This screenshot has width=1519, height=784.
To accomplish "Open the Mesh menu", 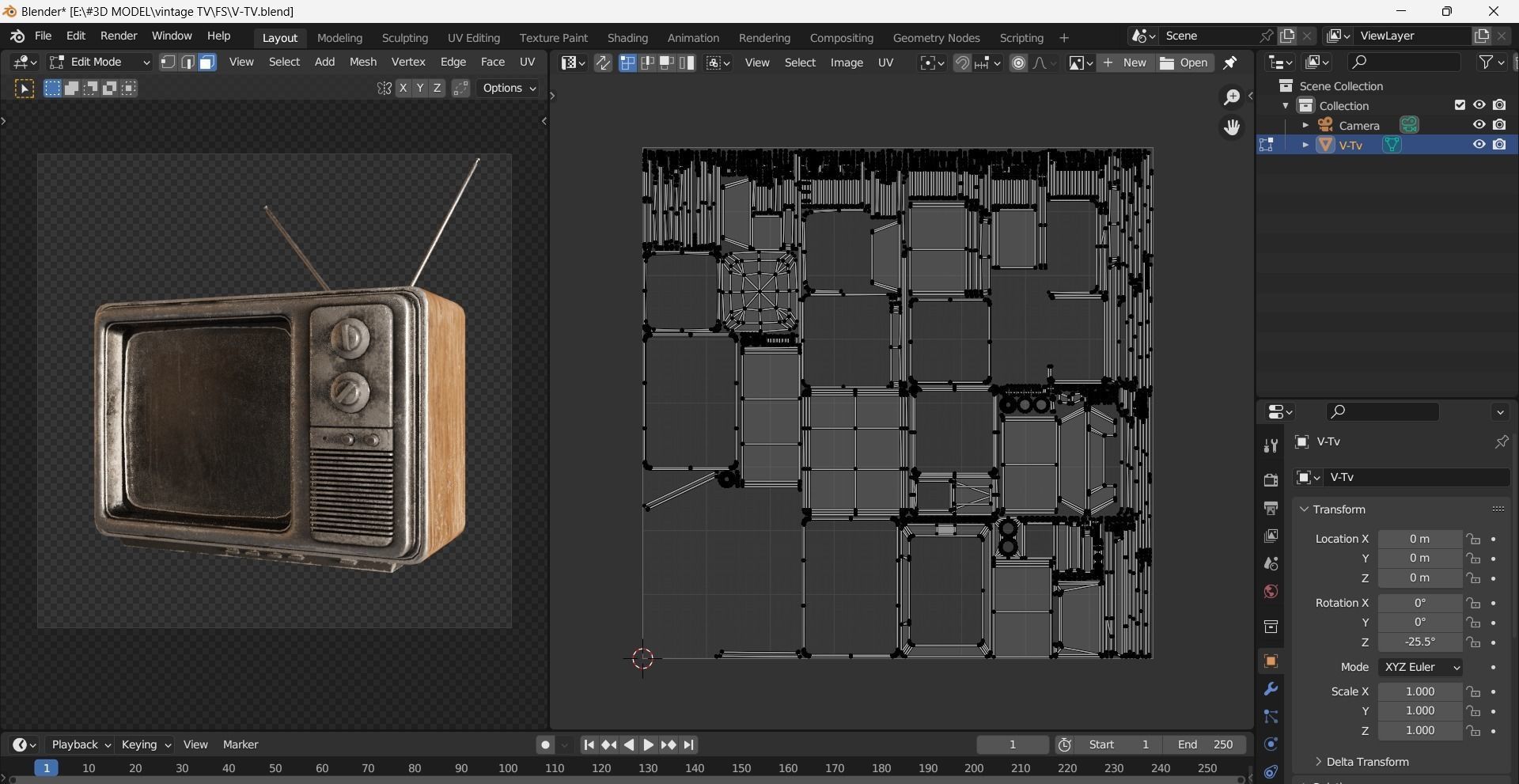I will coord(362,62).
